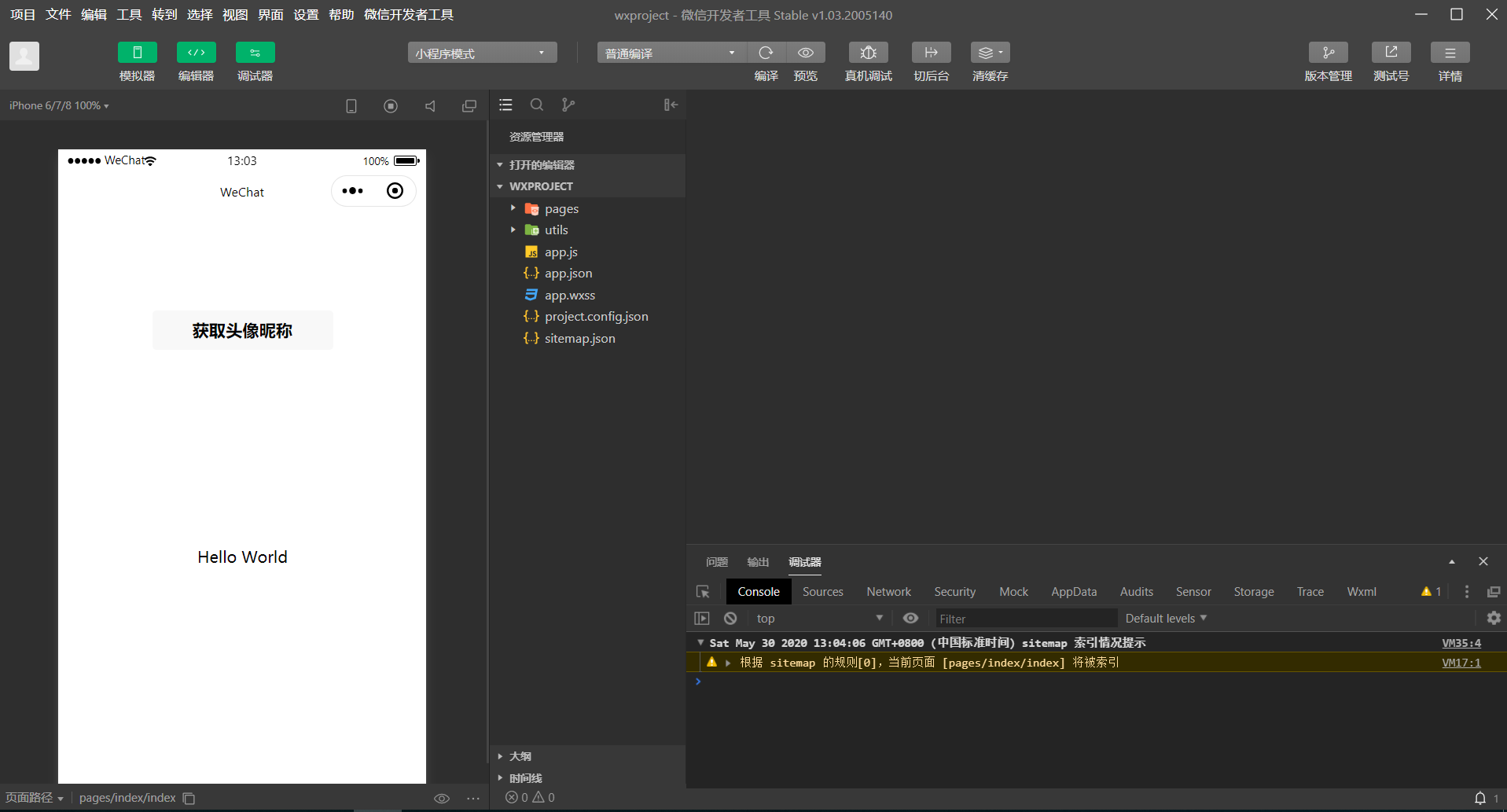Copy the pages/index/index path icon
The width and height of the screenshot is (1507, 812).
click(x=189, y=798)
